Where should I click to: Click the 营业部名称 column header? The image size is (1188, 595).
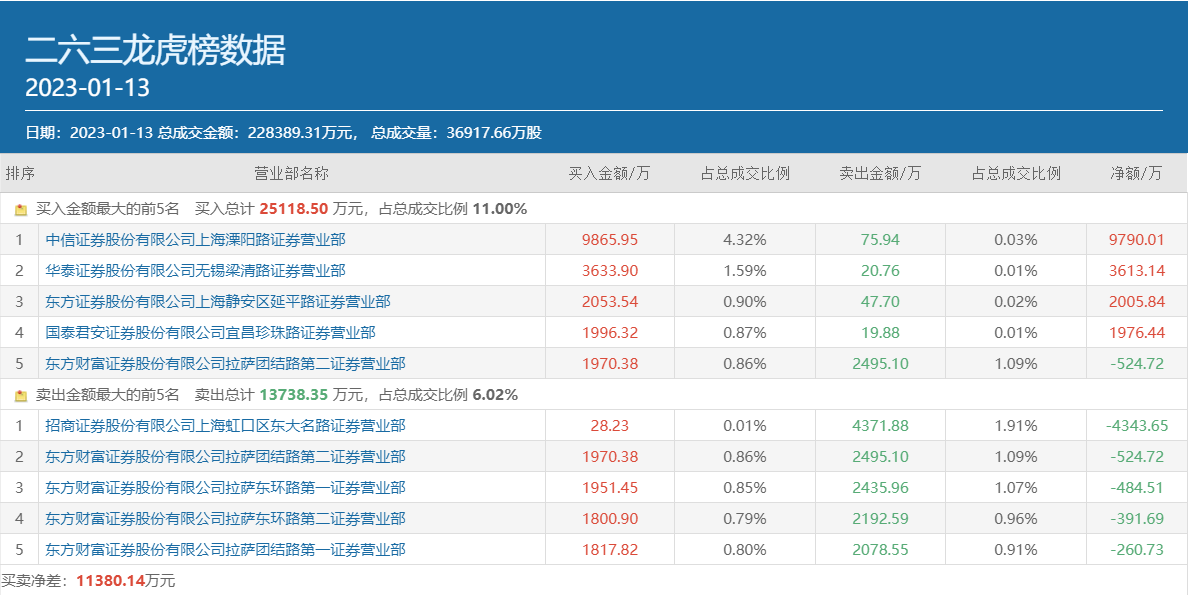291,174
